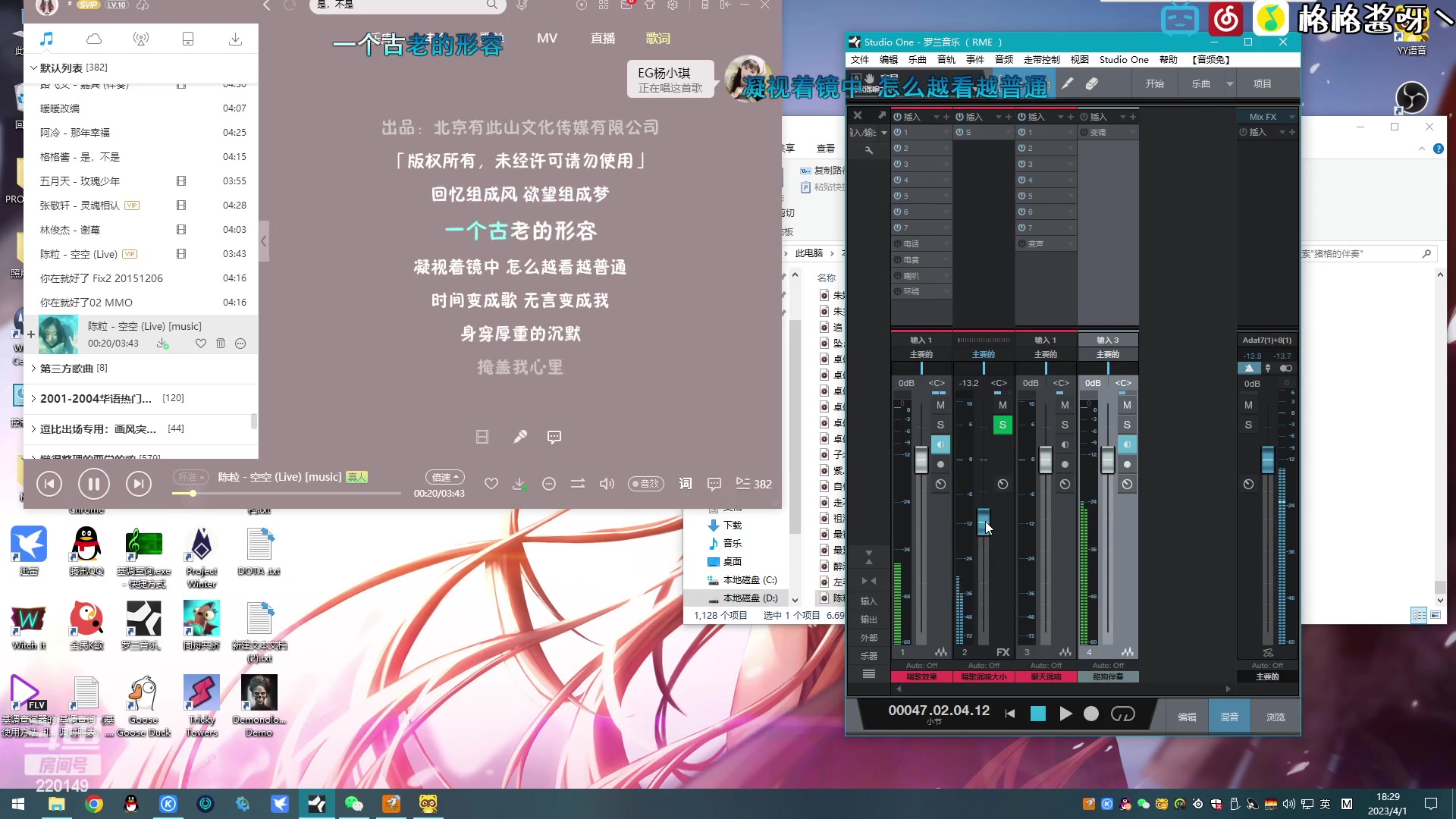Open the comments icon in the player bottom bar

(714, 484)
